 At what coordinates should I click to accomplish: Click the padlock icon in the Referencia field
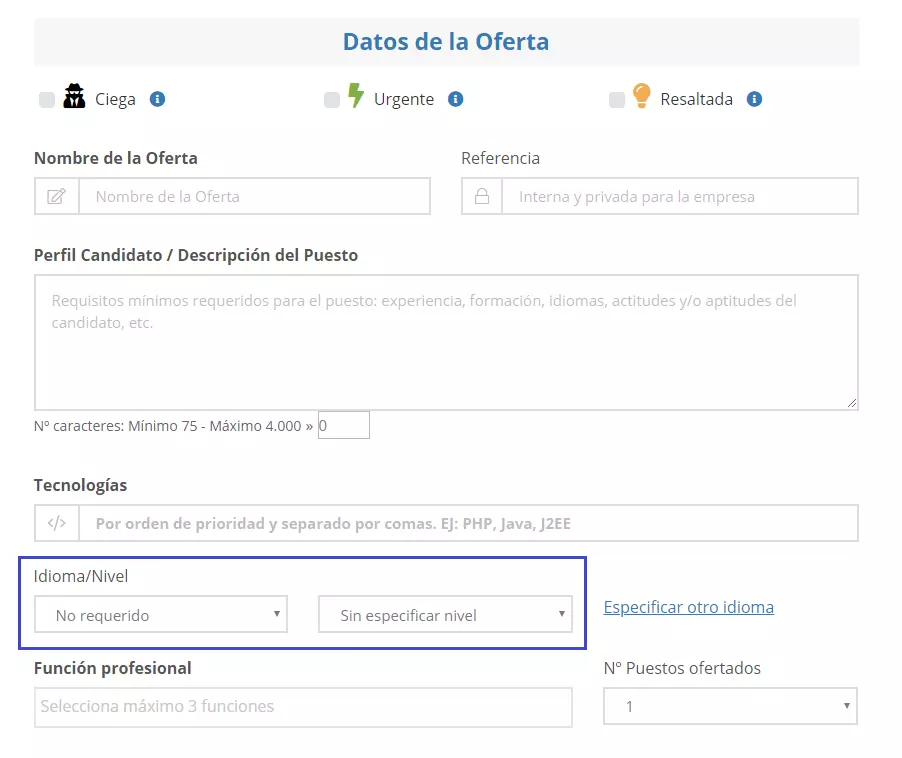pos(482,195)
